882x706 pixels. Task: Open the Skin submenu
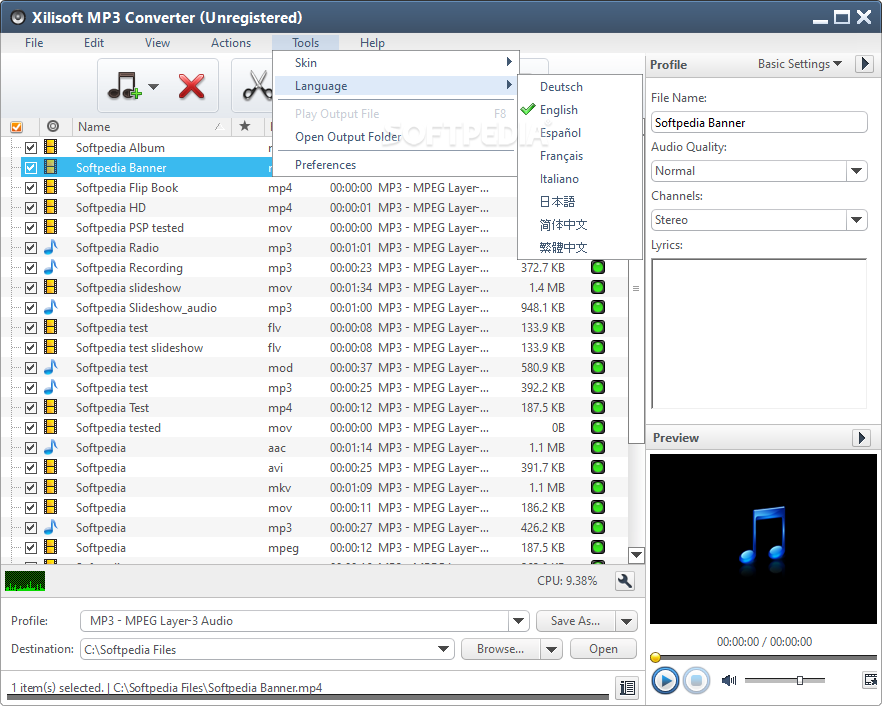tap(395, 62)
